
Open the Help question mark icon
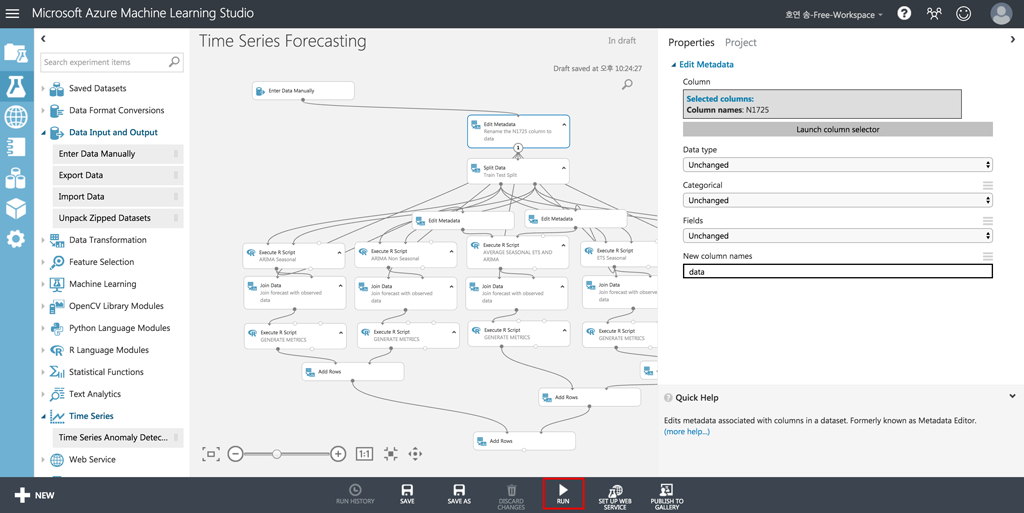pyautogui.click(x=904, y=13)
